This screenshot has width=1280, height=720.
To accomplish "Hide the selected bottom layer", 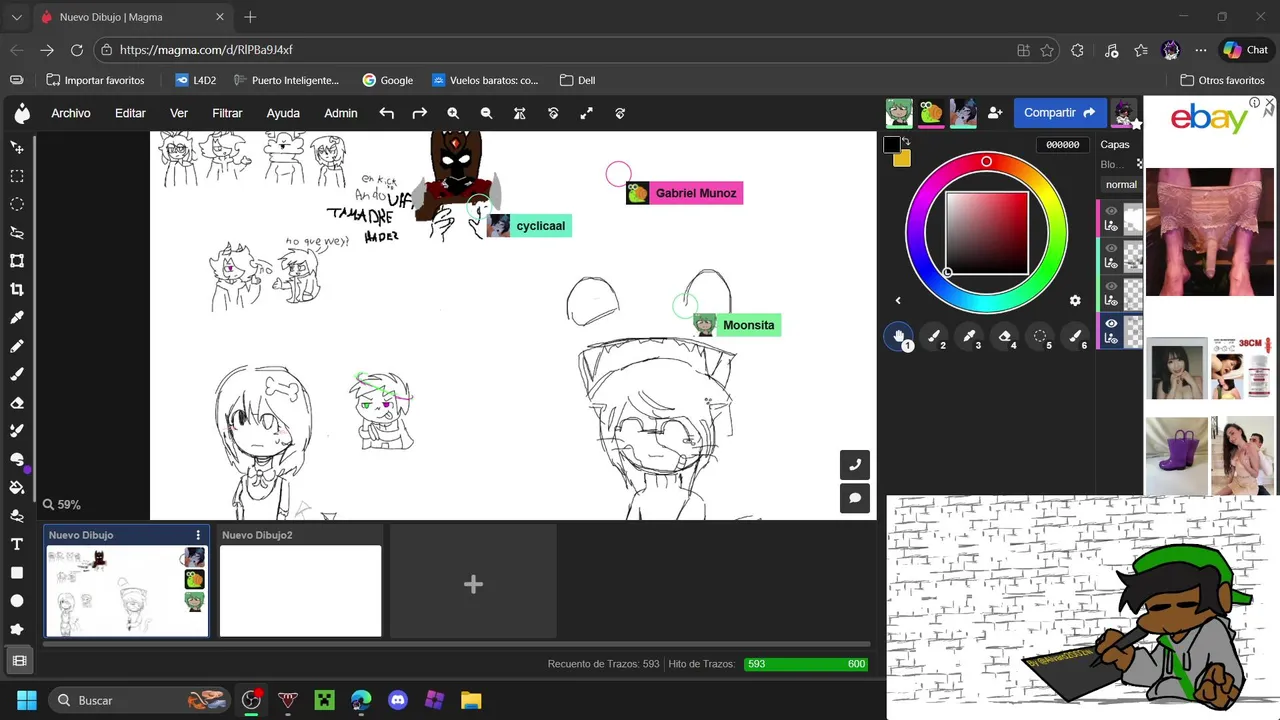I will click(1111, 323).
